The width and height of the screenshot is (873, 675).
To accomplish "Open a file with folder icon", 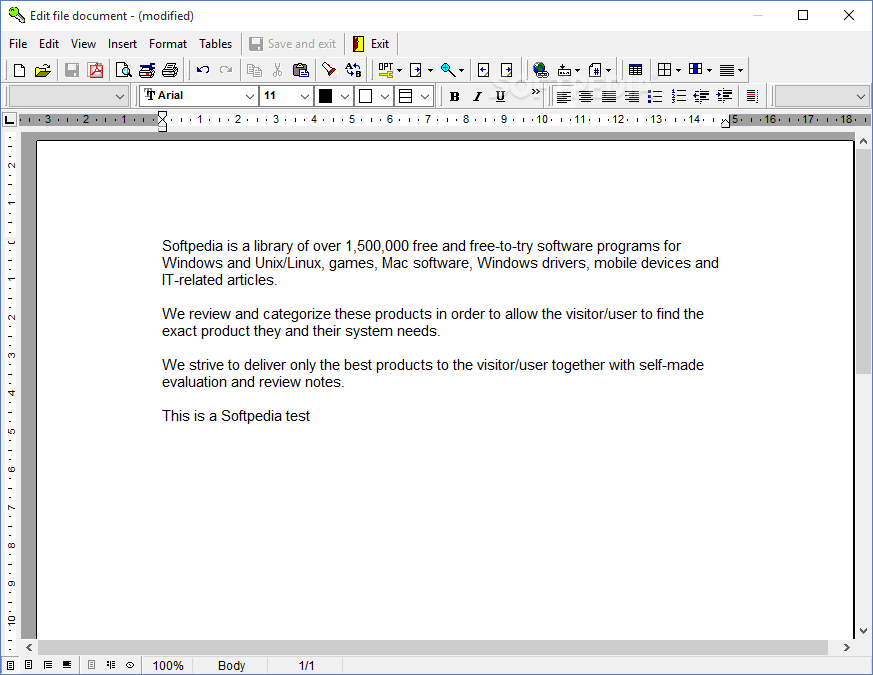I will tap(42, 70).
